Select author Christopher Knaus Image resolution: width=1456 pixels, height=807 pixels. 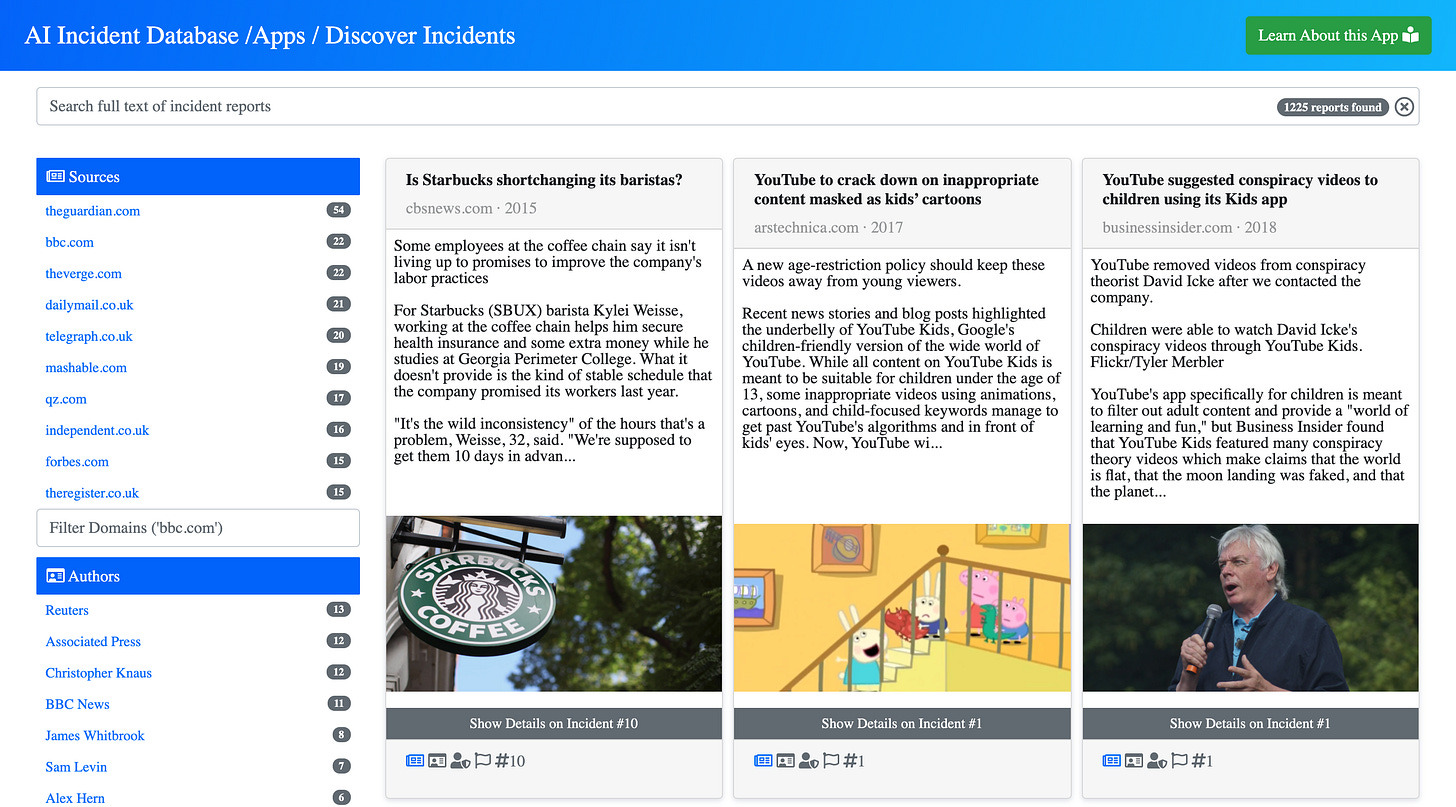pos(99,673)
